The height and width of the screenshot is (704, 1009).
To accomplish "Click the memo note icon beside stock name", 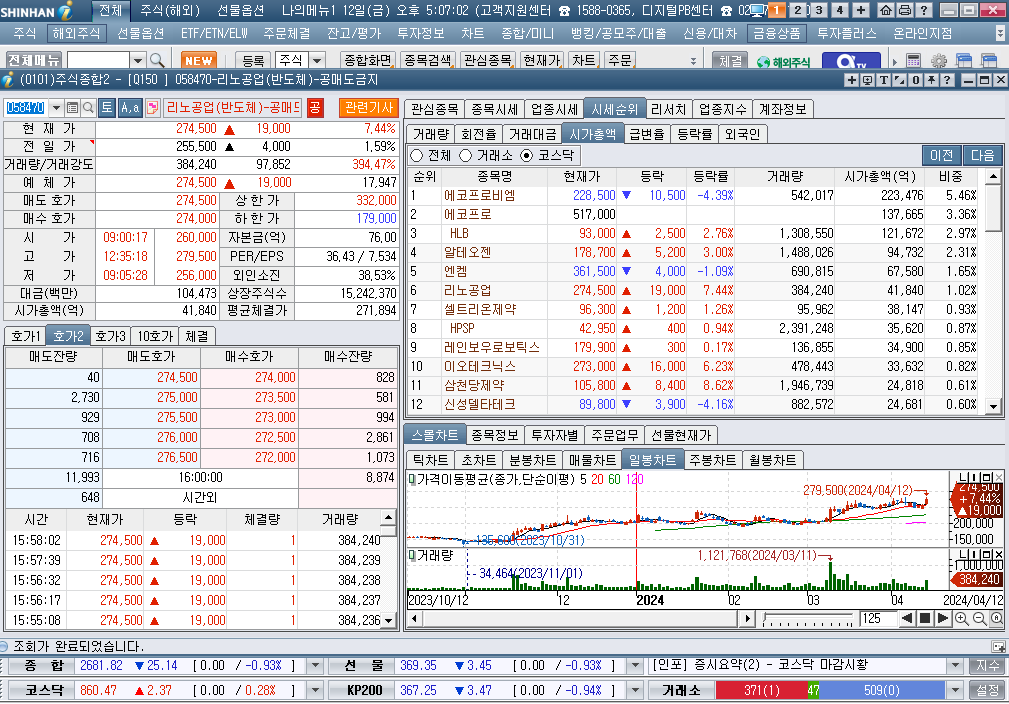I will (x=152, y=107).
